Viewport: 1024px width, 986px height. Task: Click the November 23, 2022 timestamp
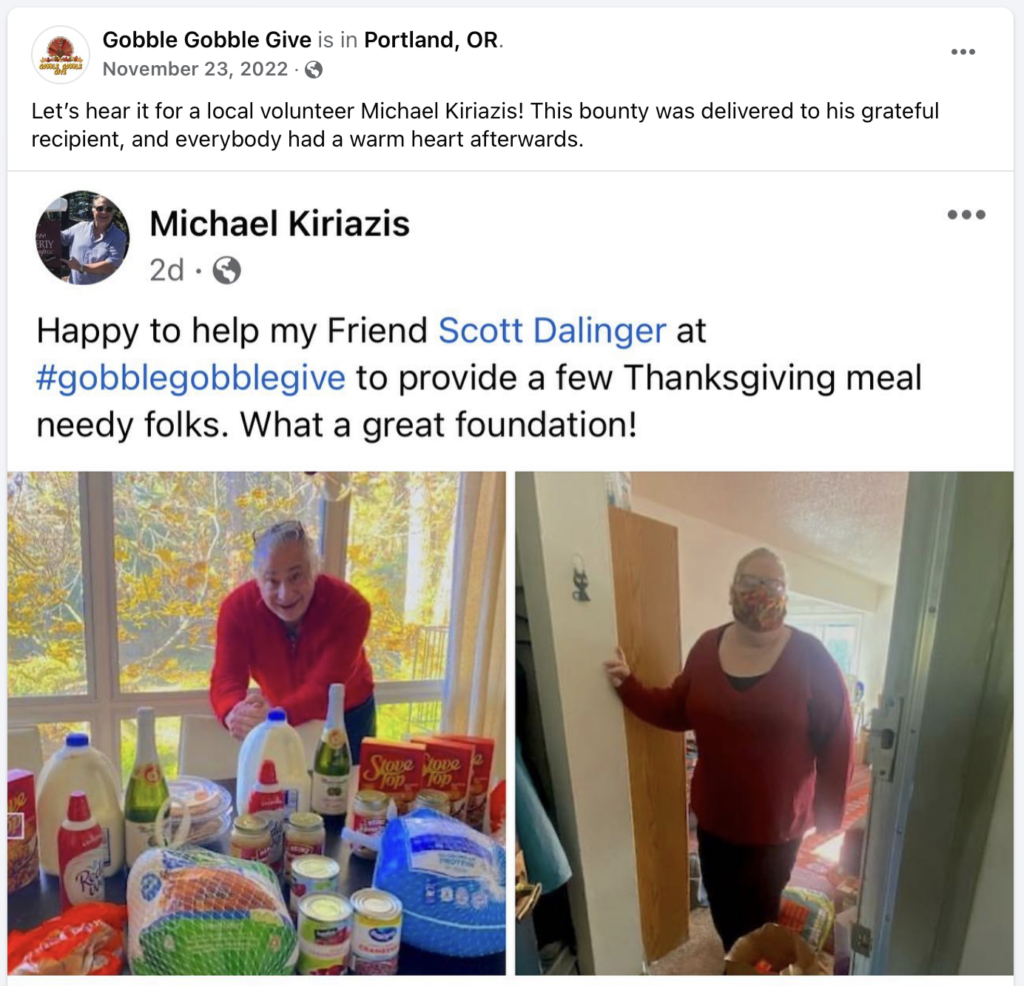195,69
